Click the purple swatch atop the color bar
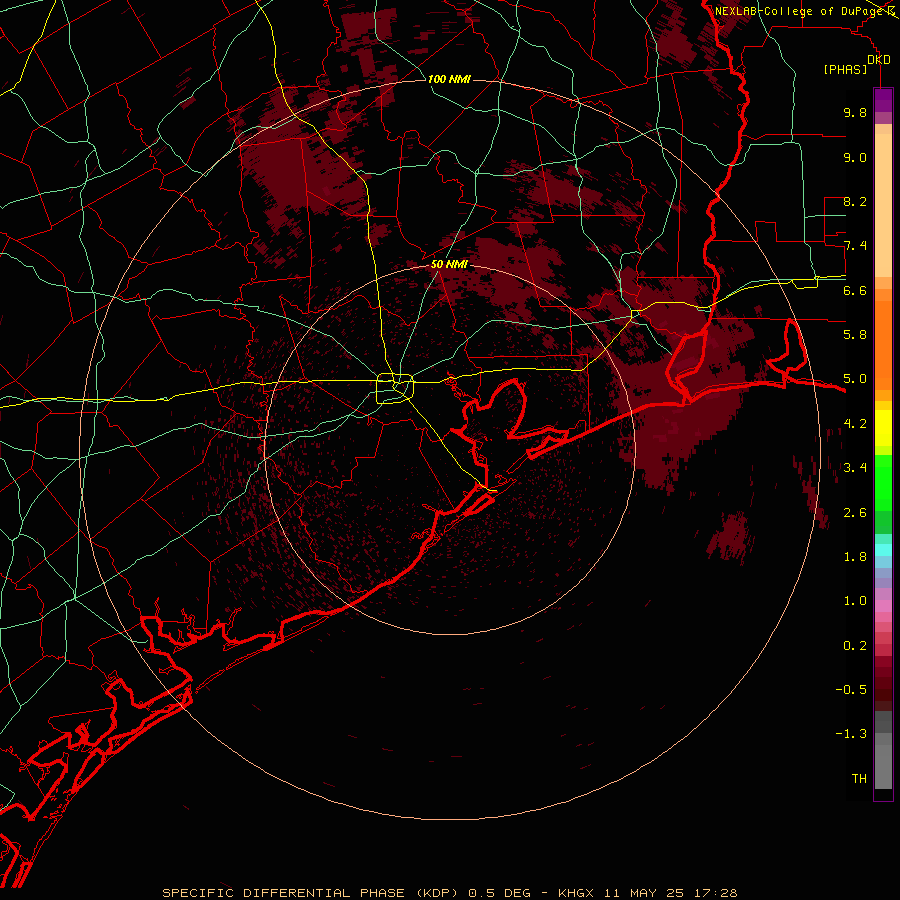The image size is (900, 900). tap(883, 100)
